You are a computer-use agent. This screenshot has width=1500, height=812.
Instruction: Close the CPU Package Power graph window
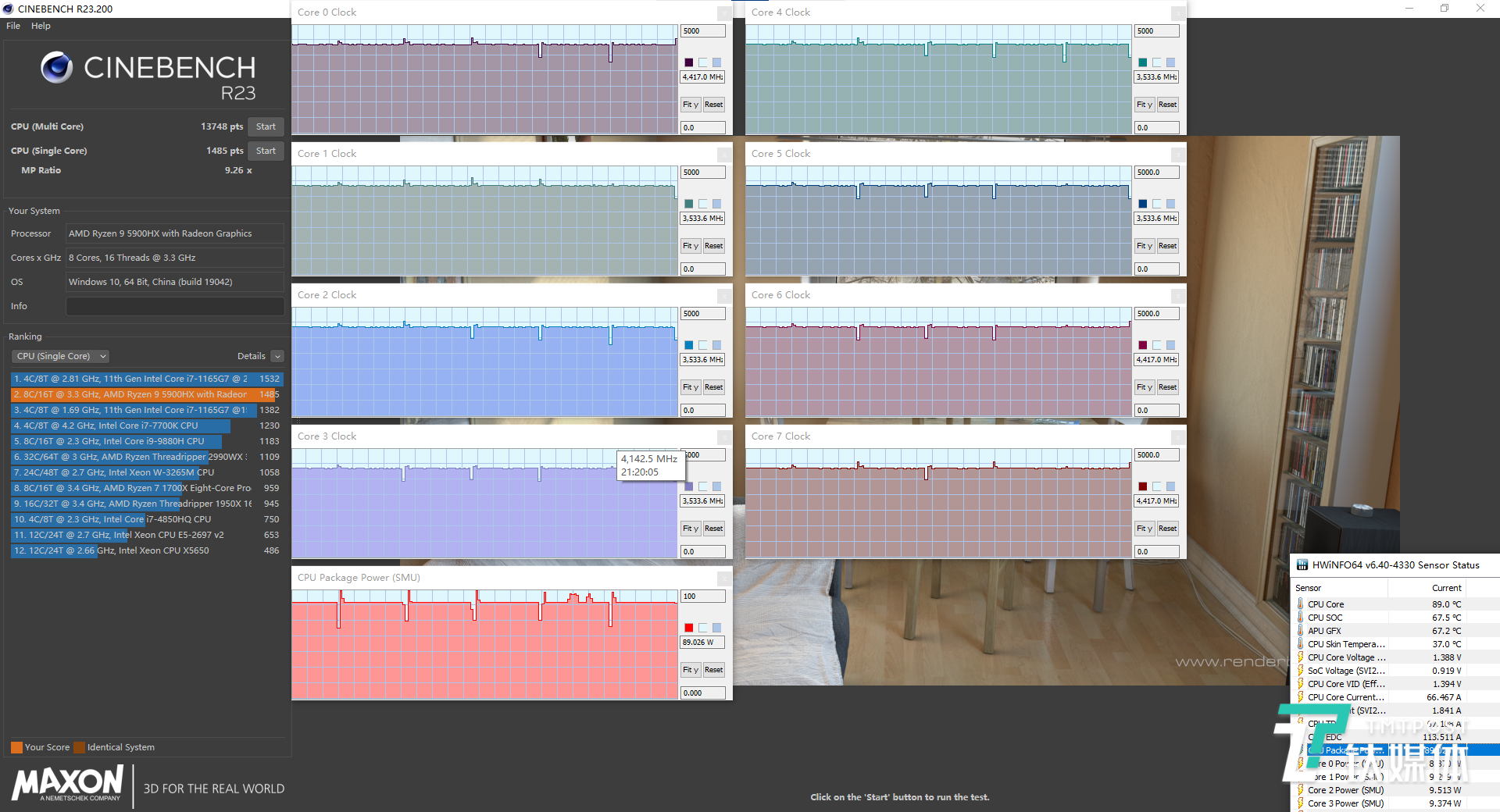point(724,579)
